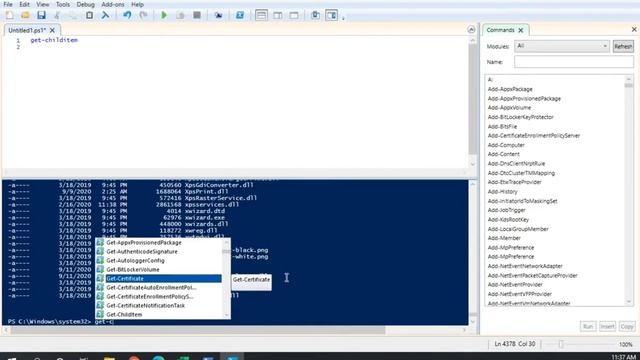Click the Copy toolbar icon

coord(73,16)
